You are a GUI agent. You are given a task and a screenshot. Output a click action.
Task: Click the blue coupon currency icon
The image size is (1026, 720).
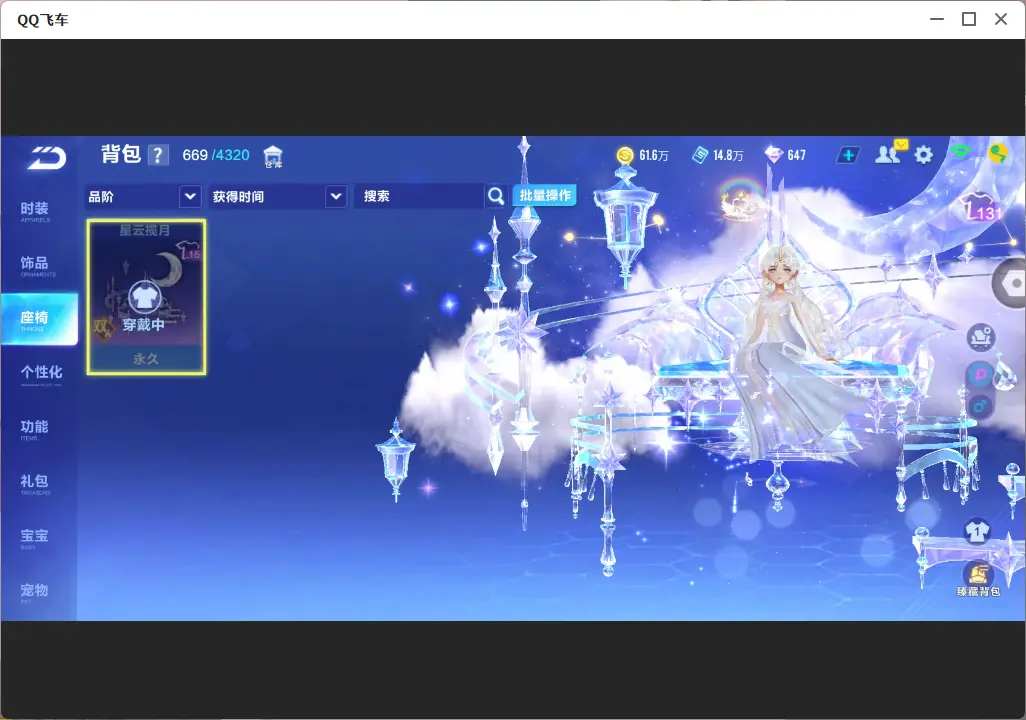[x=699, y=155]
